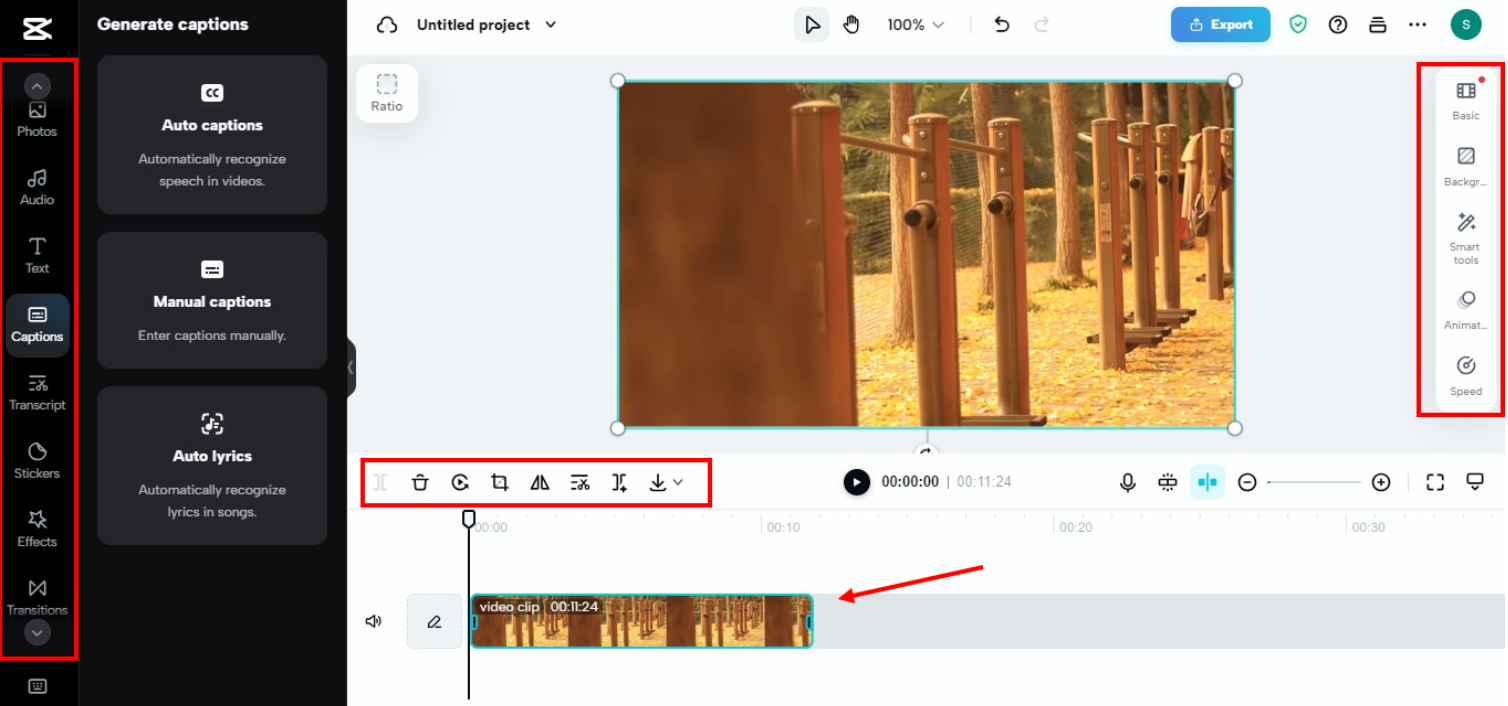Choose the Auto captions card
1508x706 pixels.
point(212,135)
